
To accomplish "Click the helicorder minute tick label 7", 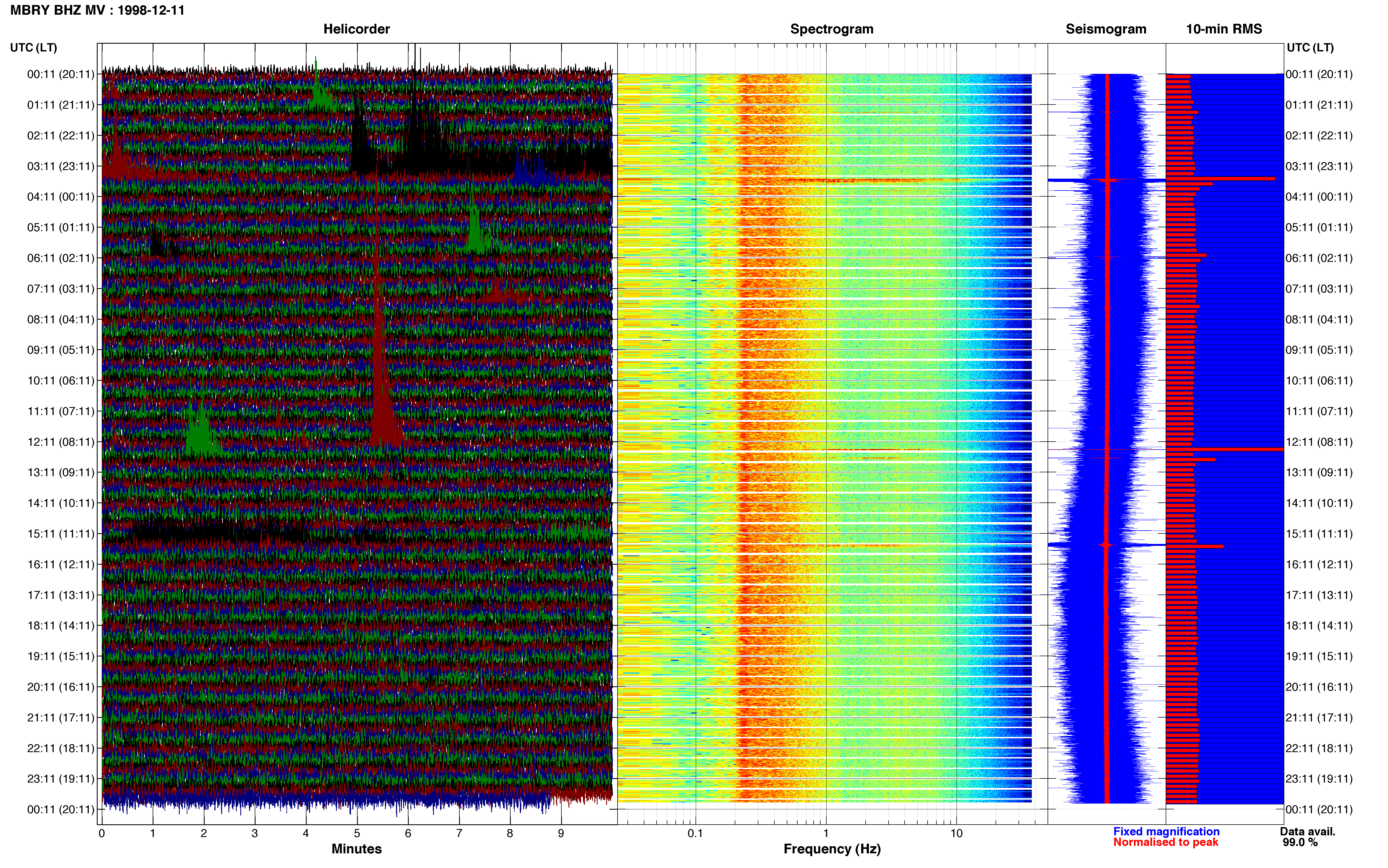I will pyautogui.click(x=459, y=833).
